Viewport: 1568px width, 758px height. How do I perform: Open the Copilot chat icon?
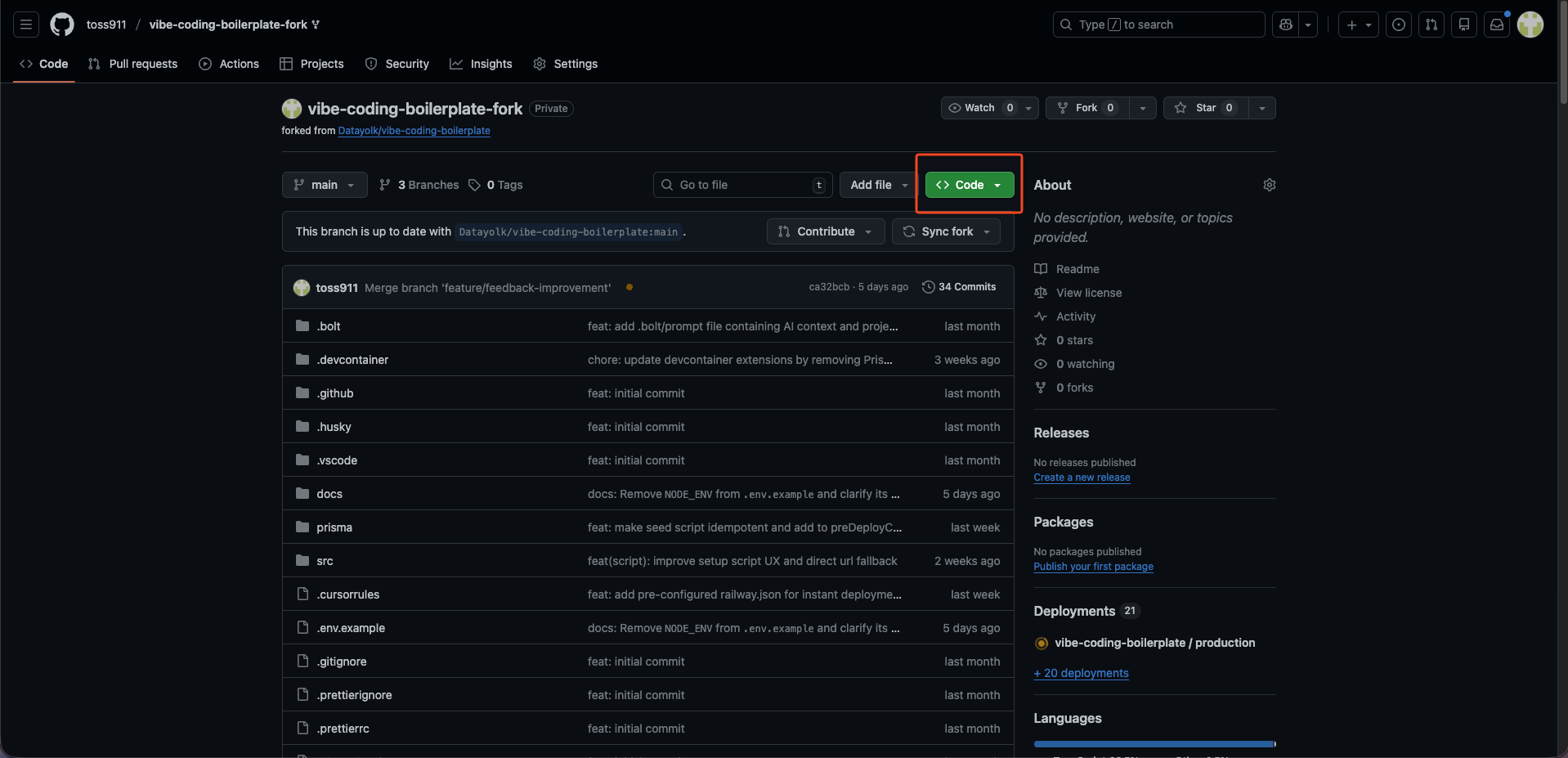(1286, 25)
